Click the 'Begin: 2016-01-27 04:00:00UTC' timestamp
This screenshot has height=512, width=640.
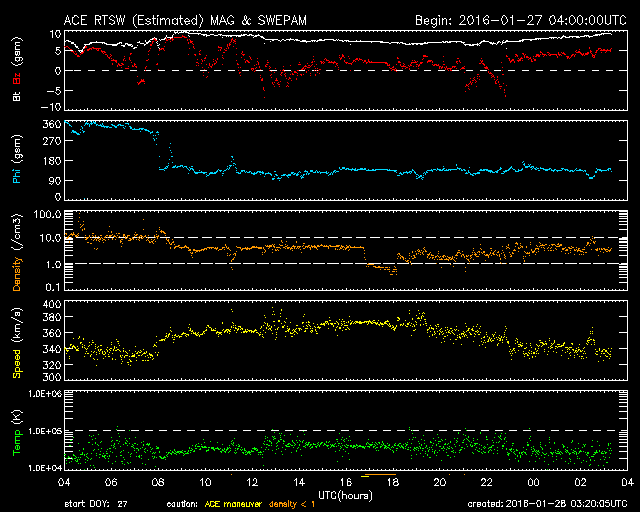pos(521,20)
